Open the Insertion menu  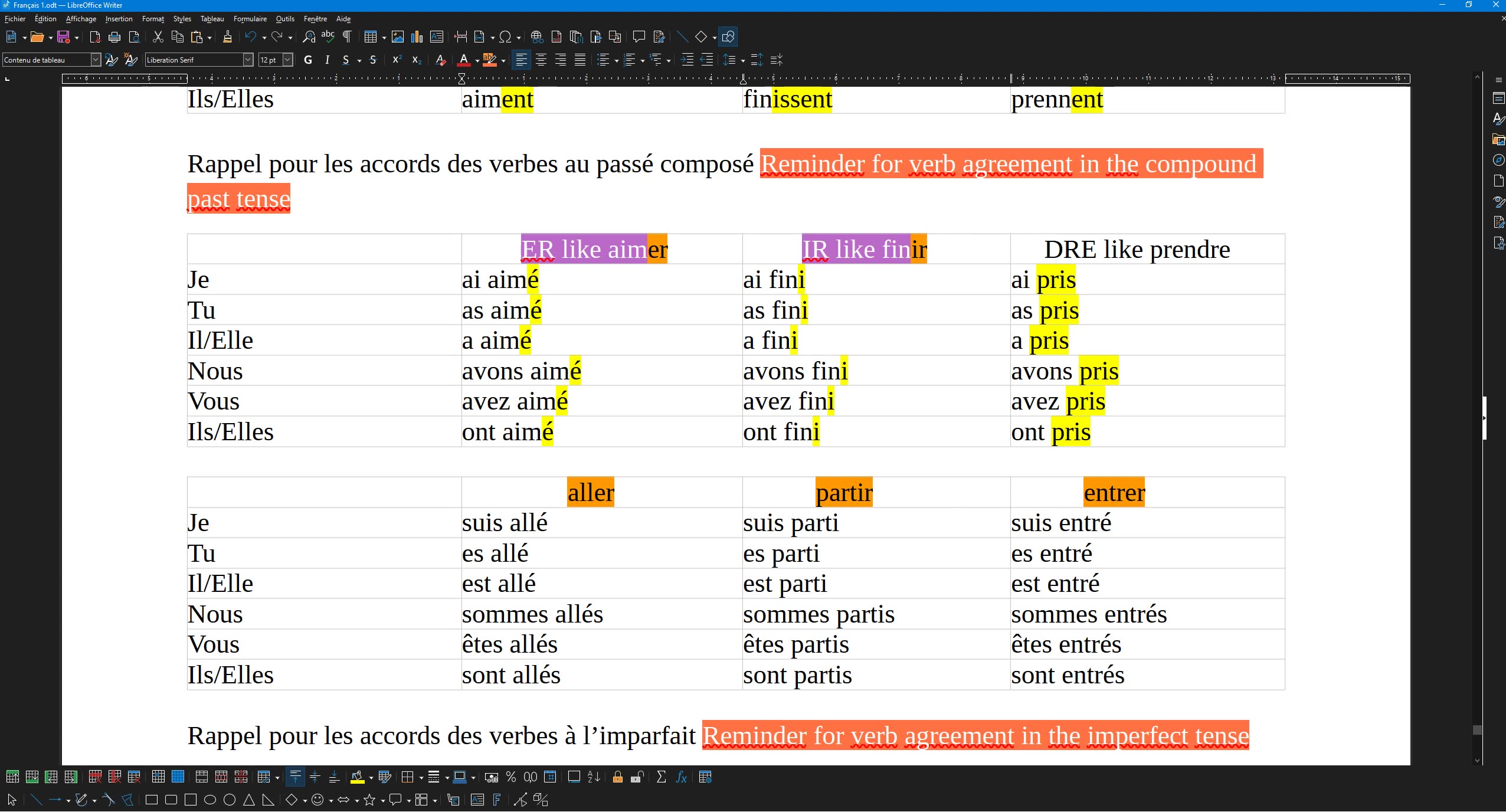[118, 18]
